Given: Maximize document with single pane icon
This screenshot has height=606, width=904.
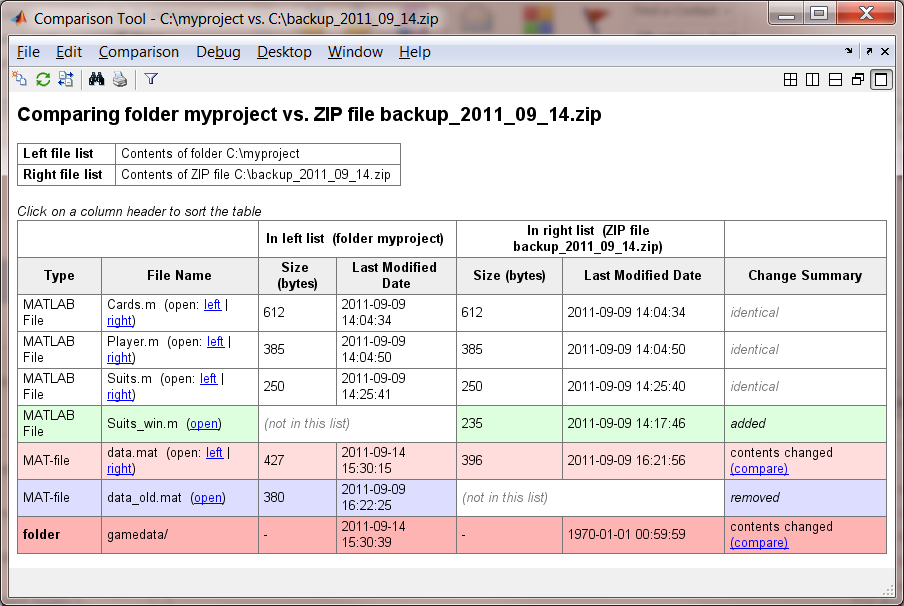Looking at the screenshot, I should coord(880,80).
